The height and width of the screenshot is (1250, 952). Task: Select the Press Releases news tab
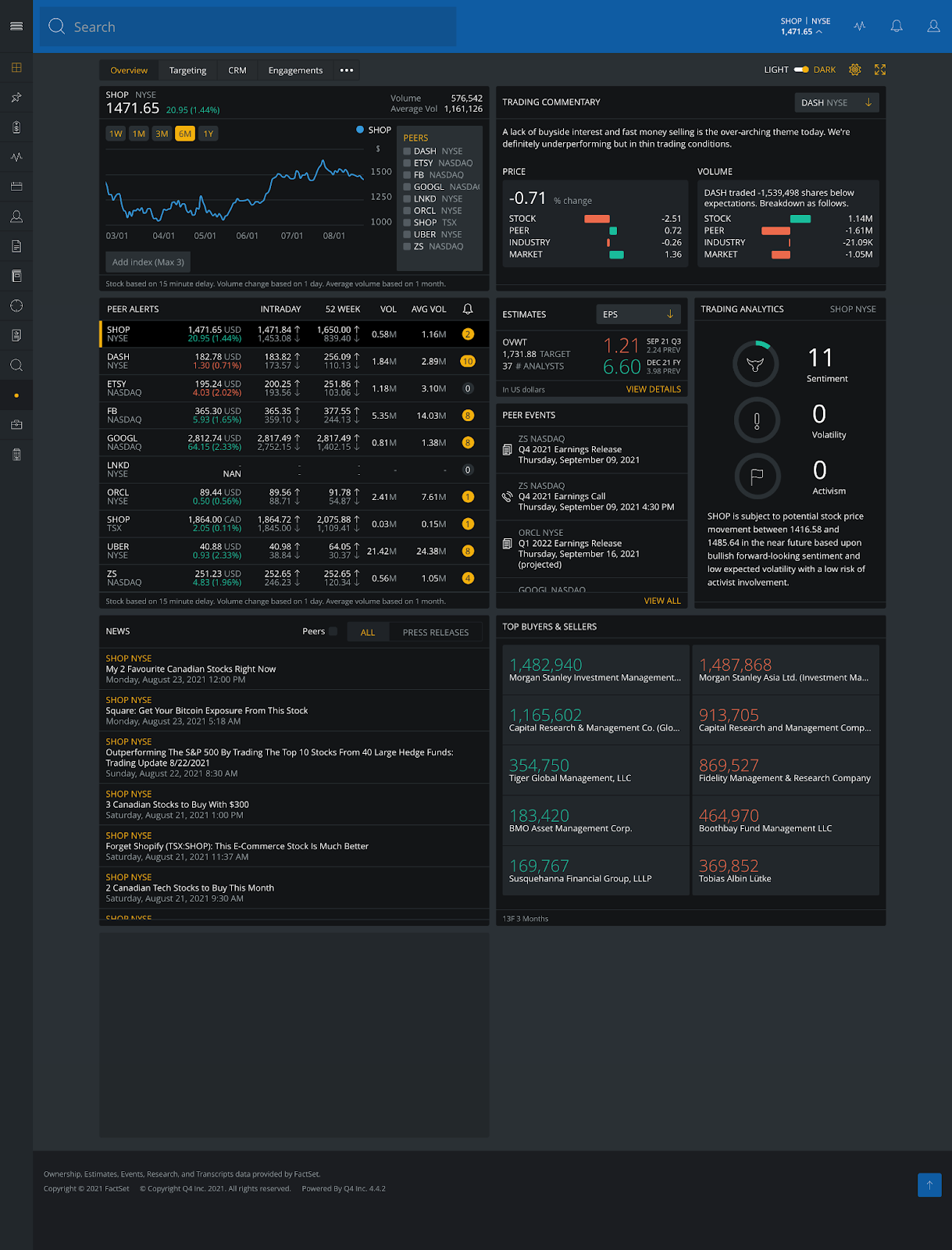point(436,632)
